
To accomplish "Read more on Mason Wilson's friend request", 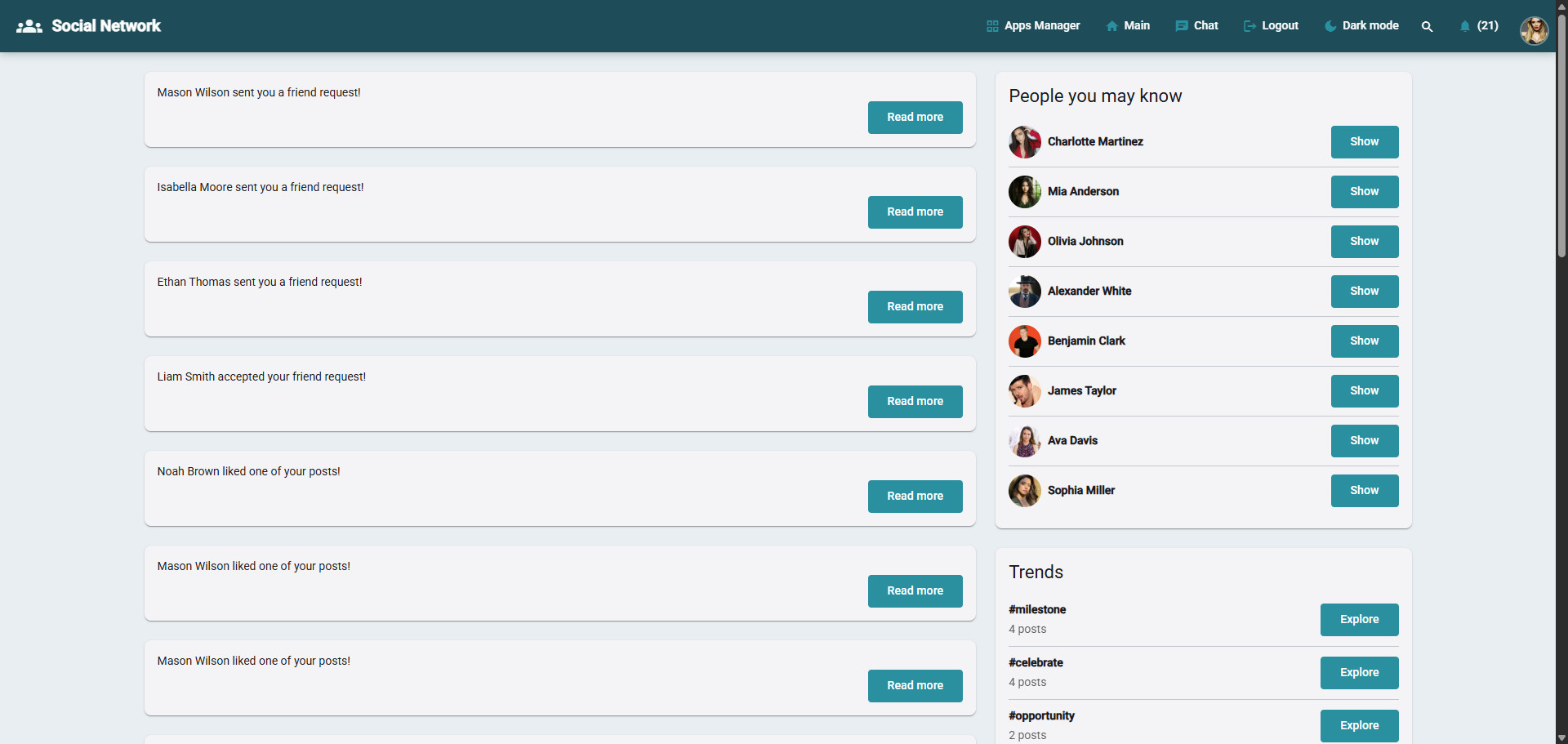I will point(915,118).
